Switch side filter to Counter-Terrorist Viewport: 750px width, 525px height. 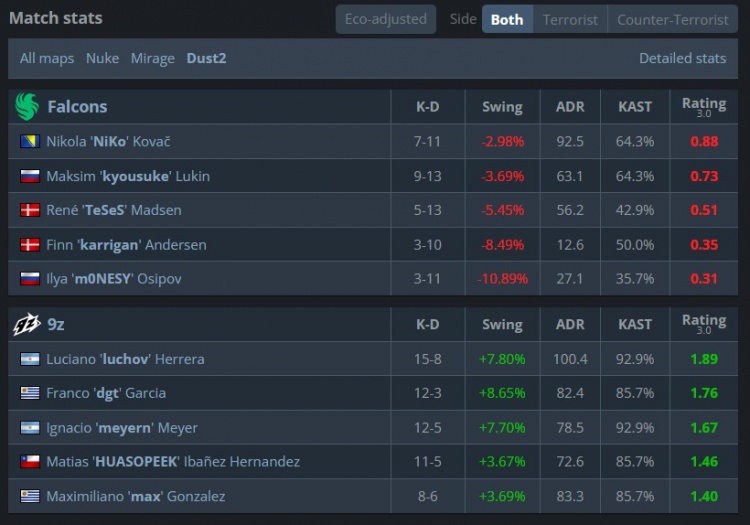click(x=673, y=20)
